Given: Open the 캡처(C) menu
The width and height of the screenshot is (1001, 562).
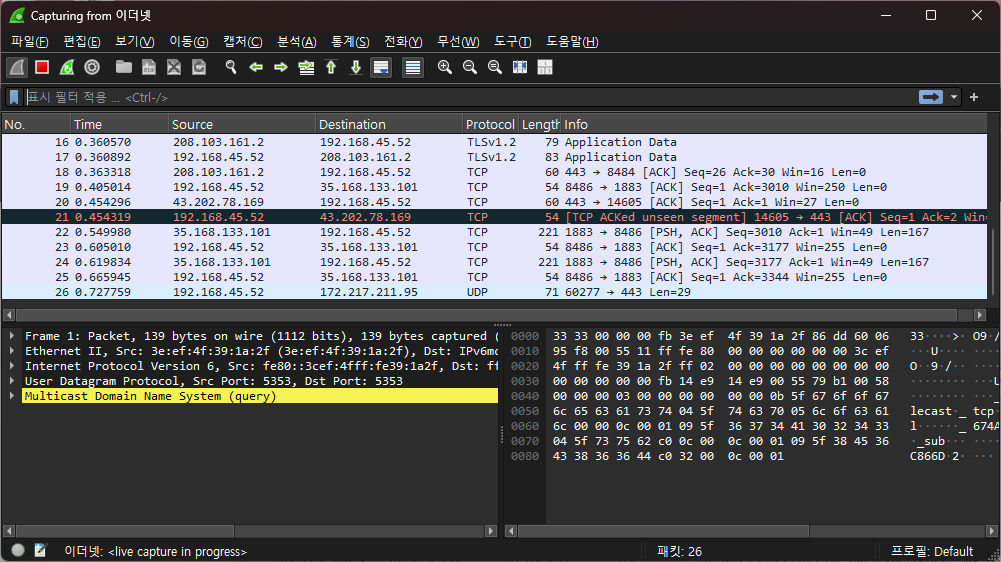Looking at the screenshot, I should click(243, 42).
